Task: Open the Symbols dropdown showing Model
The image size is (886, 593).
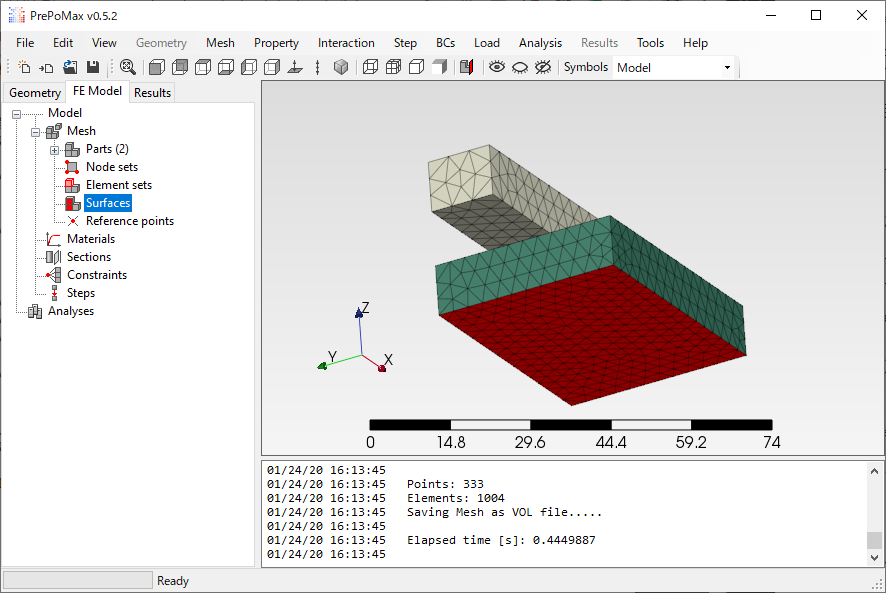Action: (x=674, y=67)
